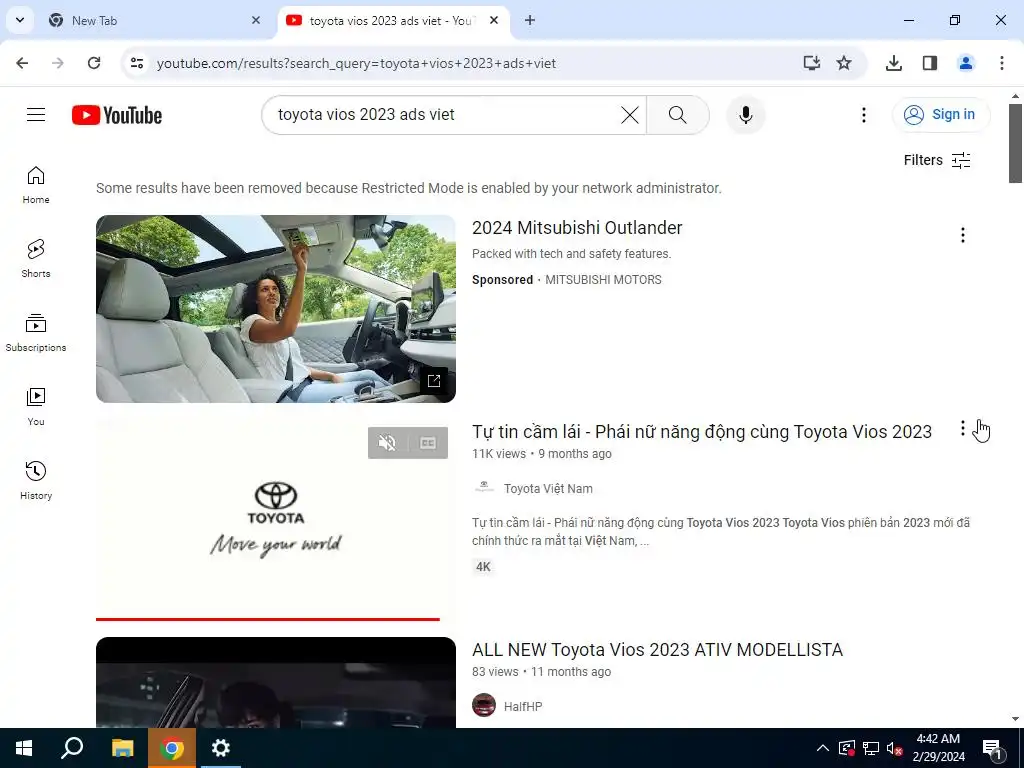The image size is (1024, 768).
Task: Bookmark this page with the star
Action: pos(844,63)
